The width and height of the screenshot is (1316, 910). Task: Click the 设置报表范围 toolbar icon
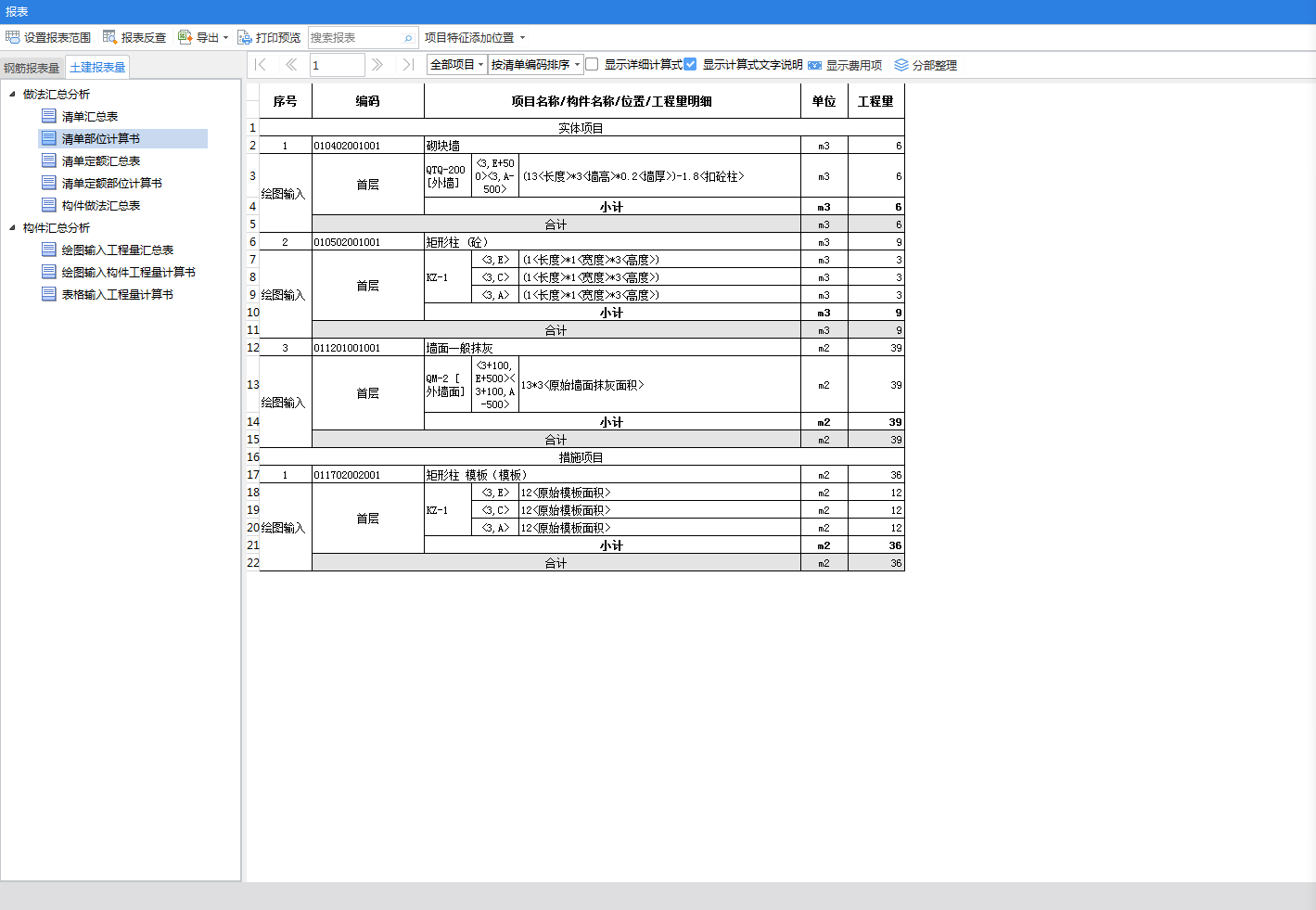coord(12,37)
